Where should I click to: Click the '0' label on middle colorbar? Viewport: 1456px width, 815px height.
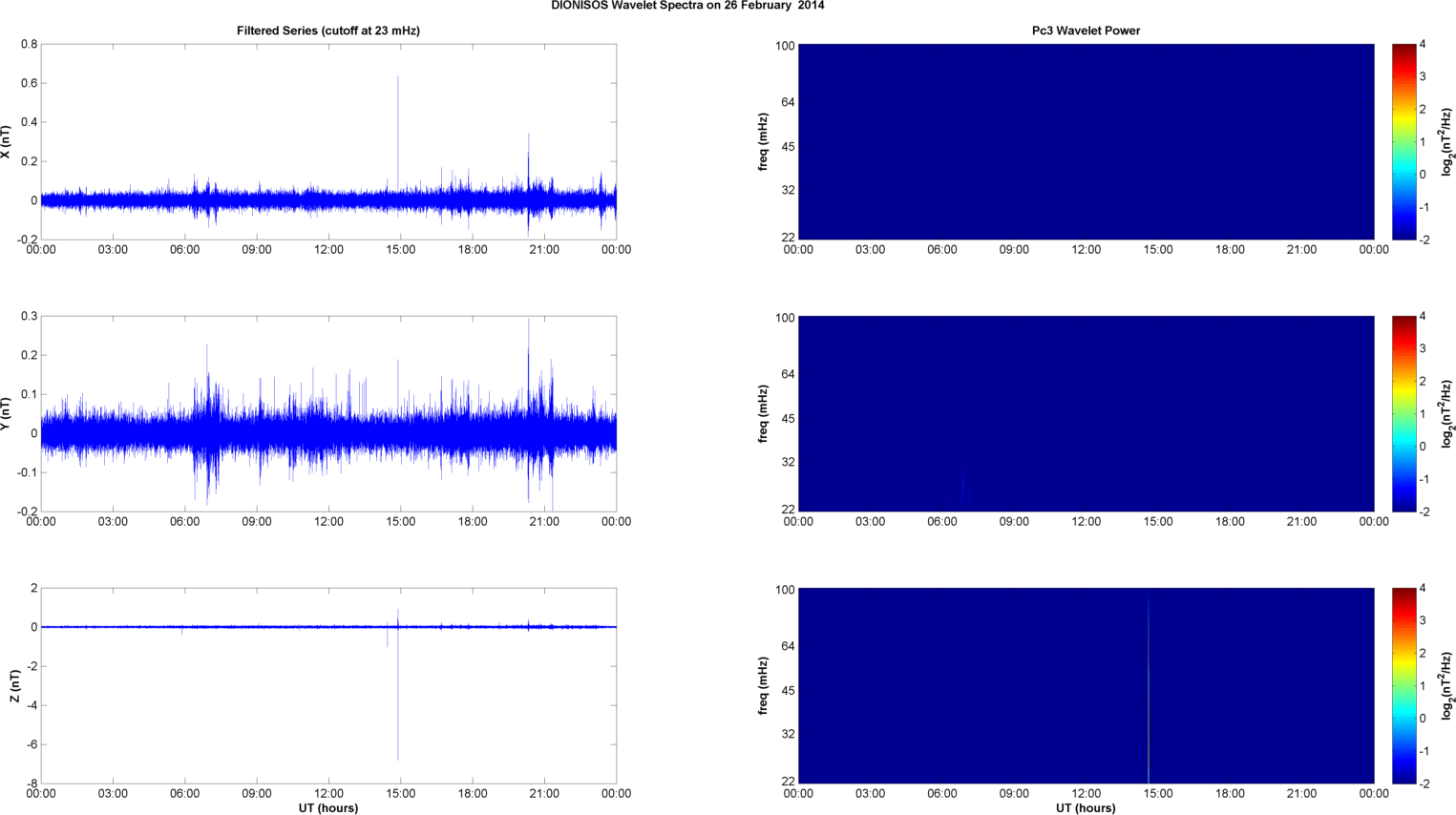click(1423, 447)
